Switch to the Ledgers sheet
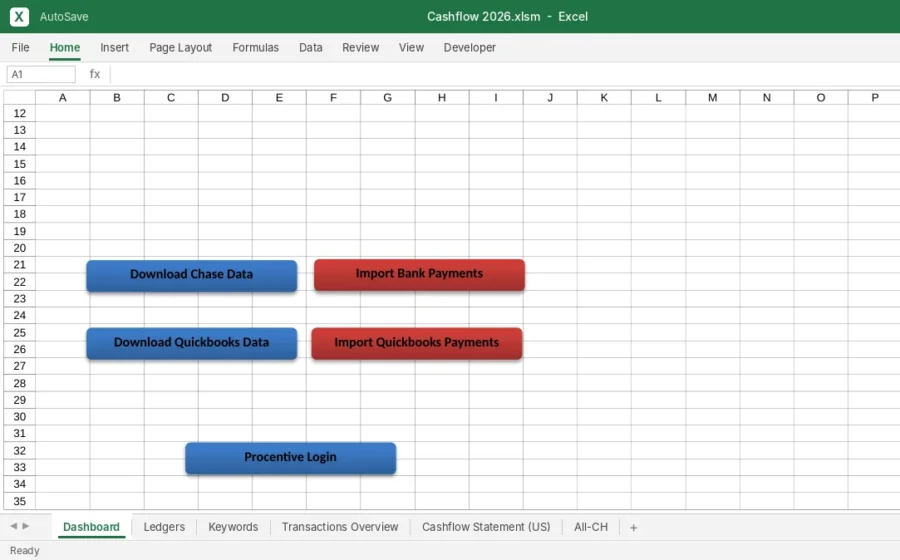The width and height of the screenshot is (900, 560). tap(164, 527)
